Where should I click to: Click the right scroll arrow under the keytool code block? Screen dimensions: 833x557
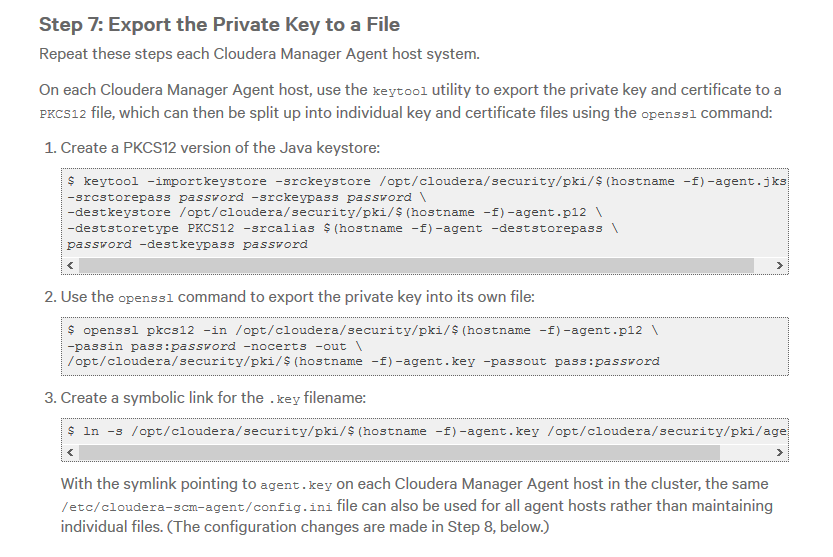[781, 265]
